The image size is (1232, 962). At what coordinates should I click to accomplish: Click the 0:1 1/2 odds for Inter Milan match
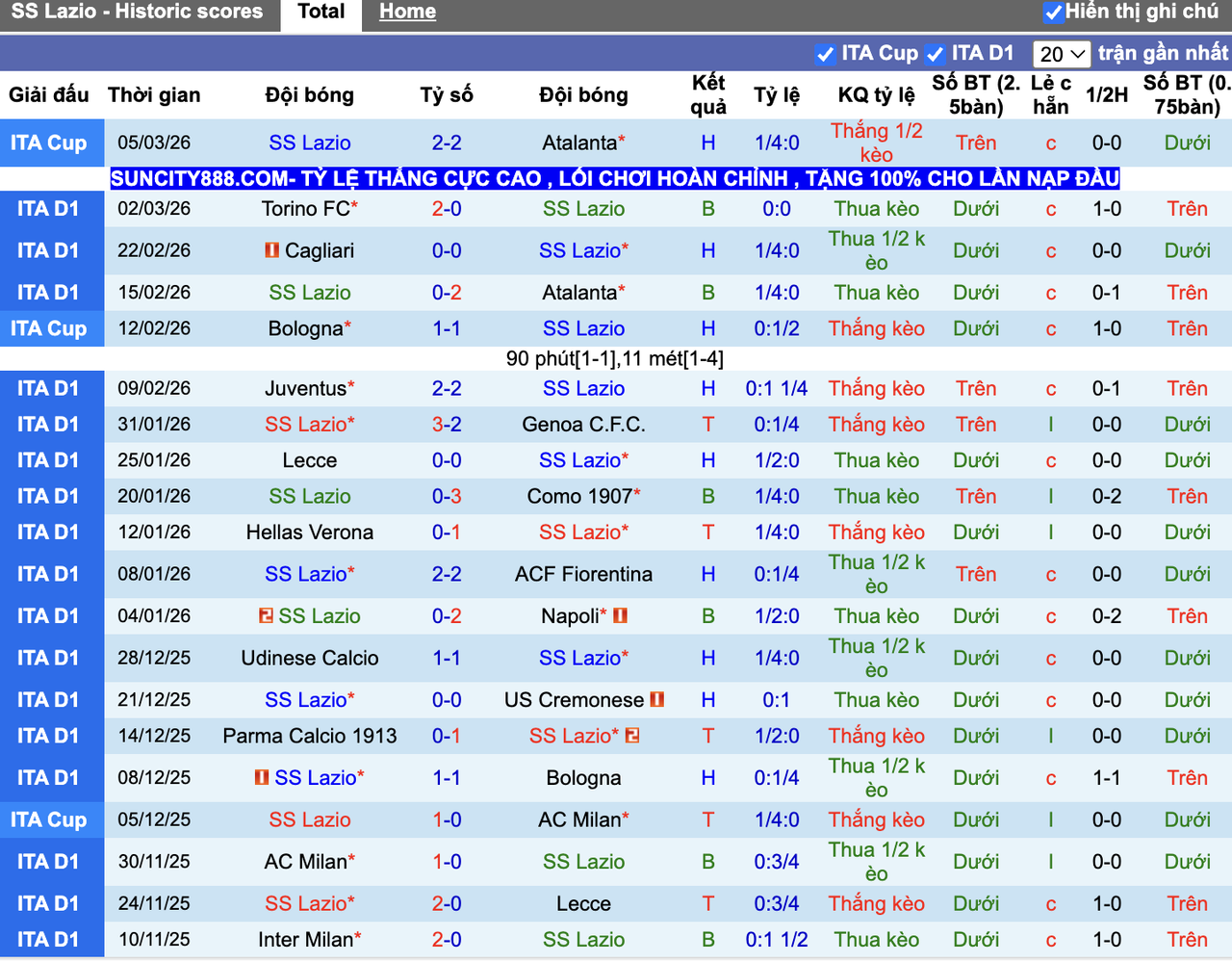(x=777, y=939)
